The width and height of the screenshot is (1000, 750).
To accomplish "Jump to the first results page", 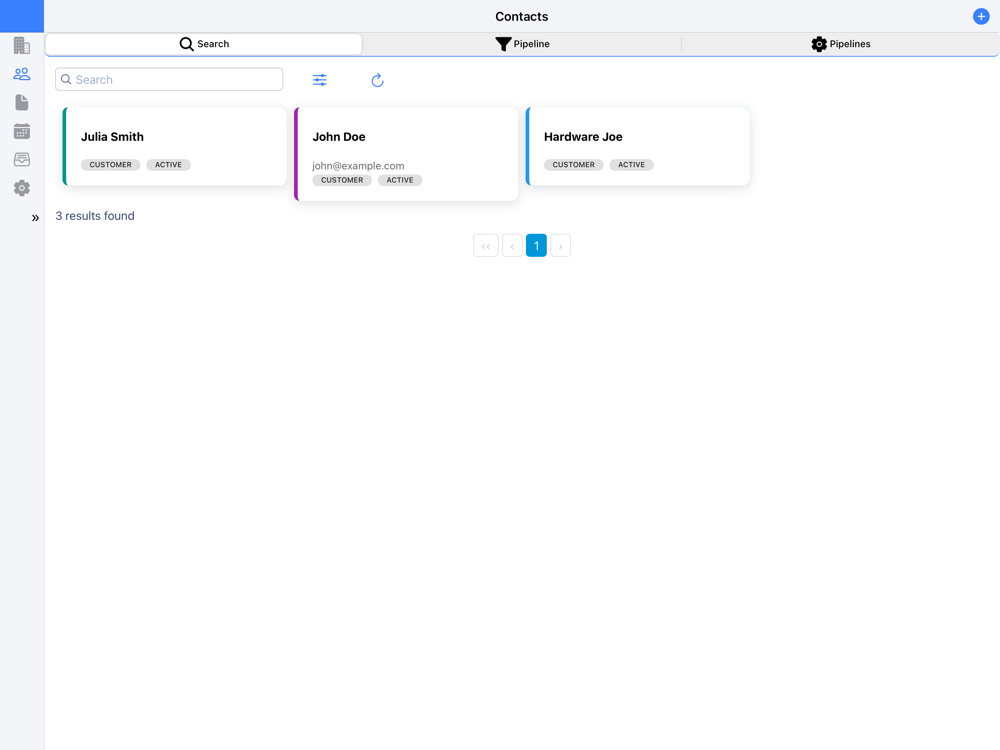I will point(486,246).
